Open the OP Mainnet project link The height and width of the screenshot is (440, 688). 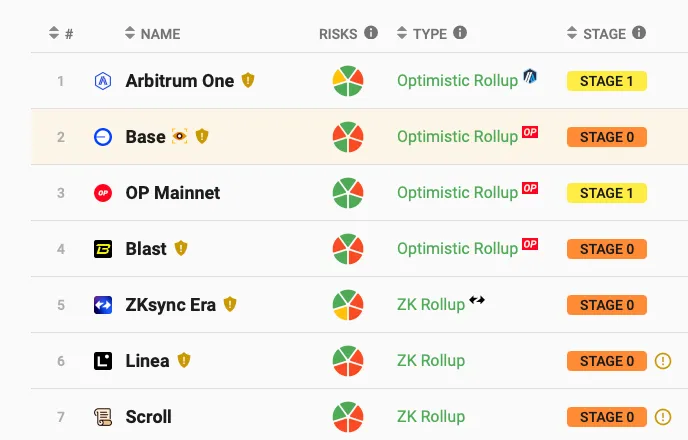(172, 193)
